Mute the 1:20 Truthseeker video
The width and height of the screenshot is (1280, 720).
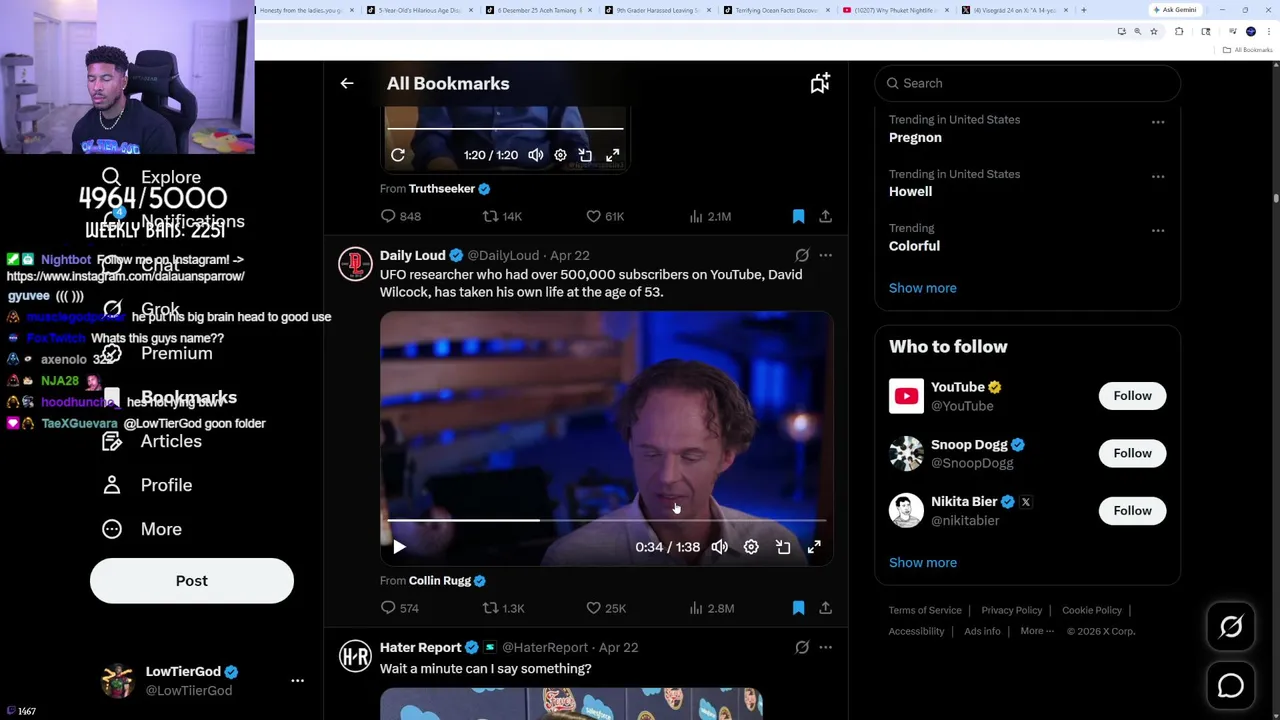click(536, 155)
